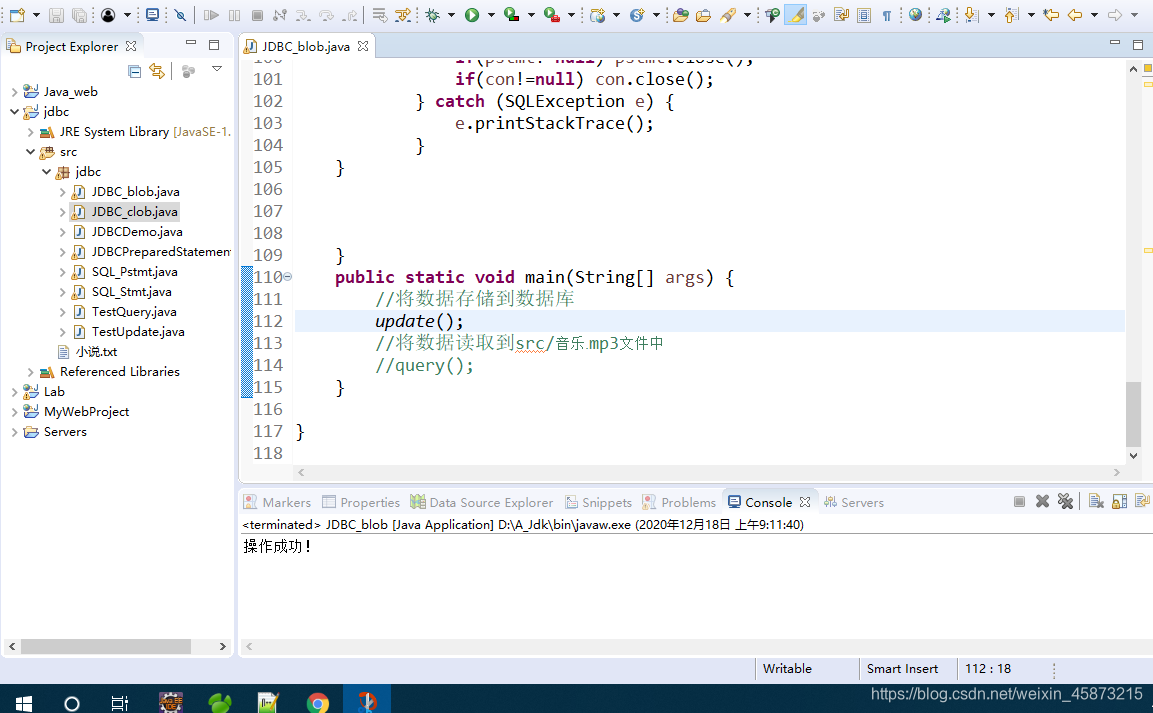Click Skip All Breakpoints icon
Image resolution: width=1153 pixels, height=713 pixels.
tap(180, 15)
